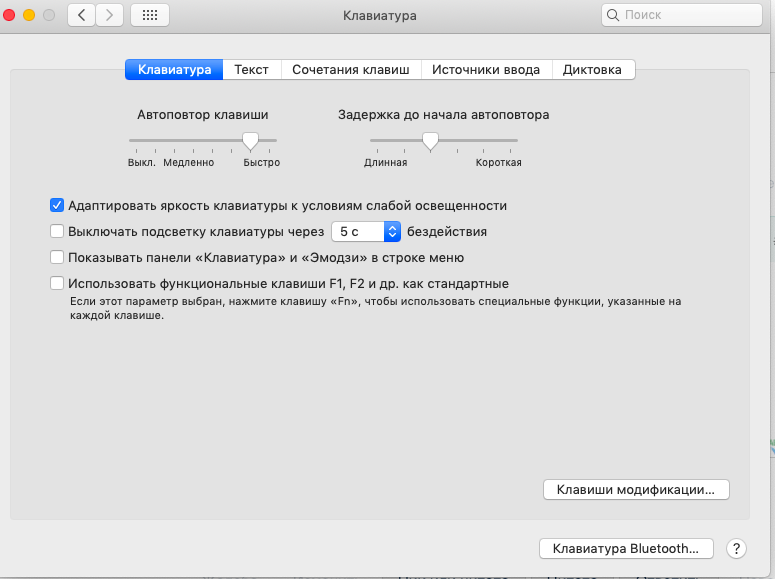
Task: Switch to the Текст tab
Action: coord(252,70)
